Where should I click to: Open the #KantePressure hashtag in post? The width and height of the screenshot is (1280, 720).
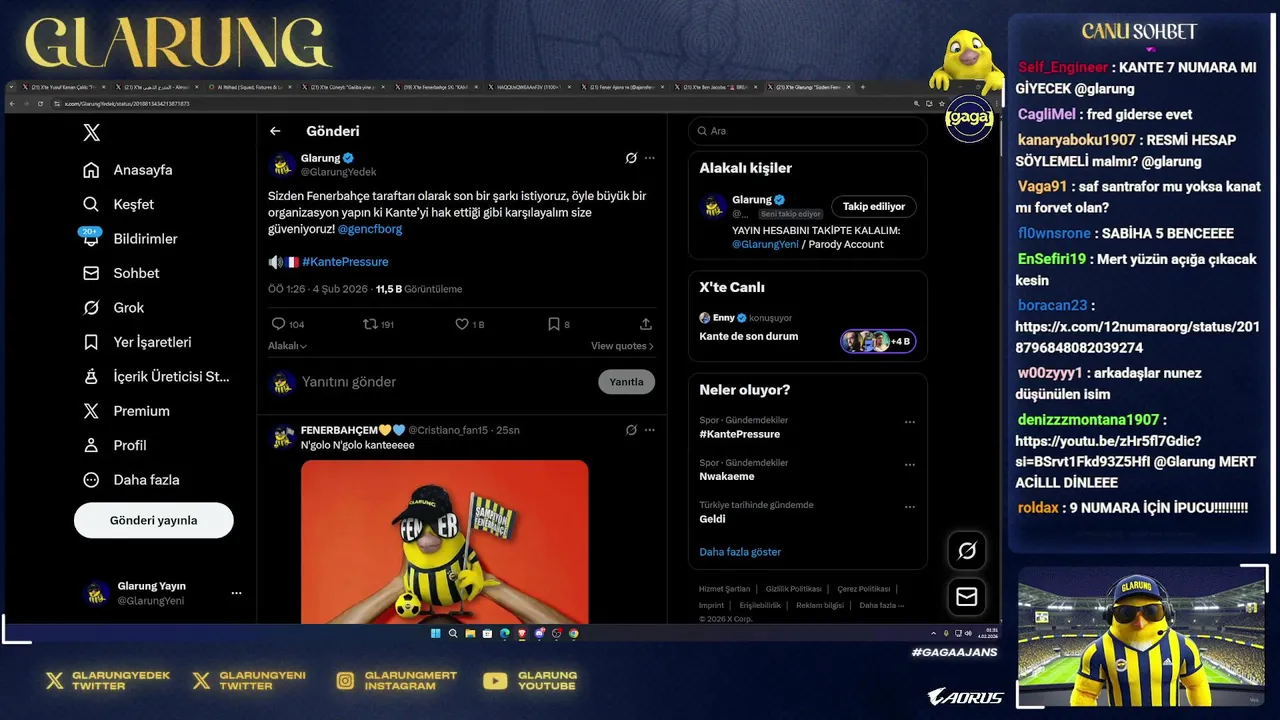point(345,262)
